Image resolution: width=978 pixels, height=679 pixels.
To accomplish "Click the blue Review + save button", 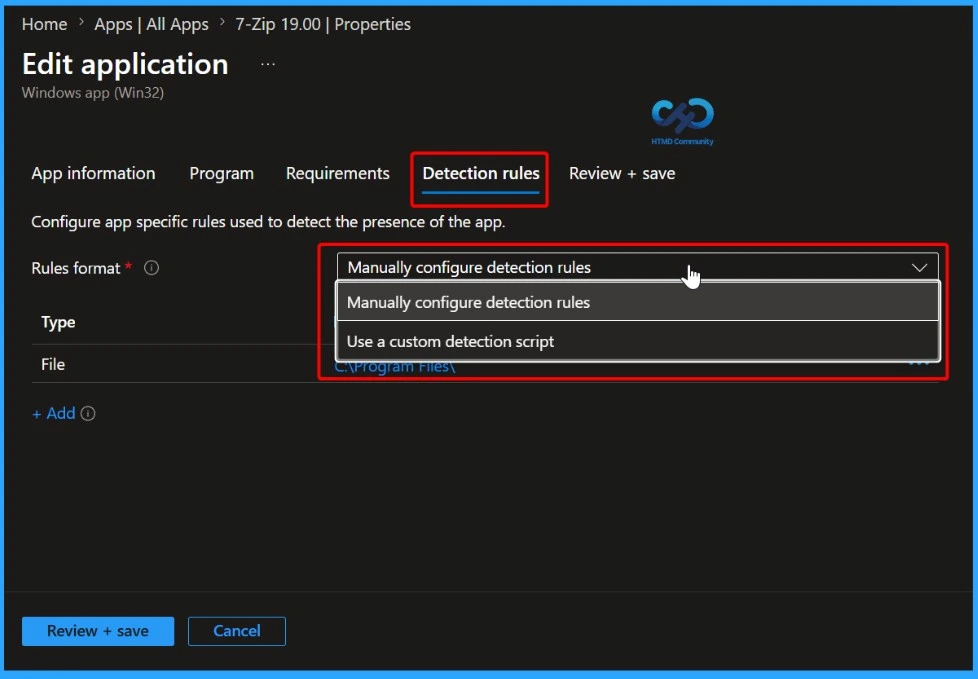I will pyautogui.click(x=98, y=631).
